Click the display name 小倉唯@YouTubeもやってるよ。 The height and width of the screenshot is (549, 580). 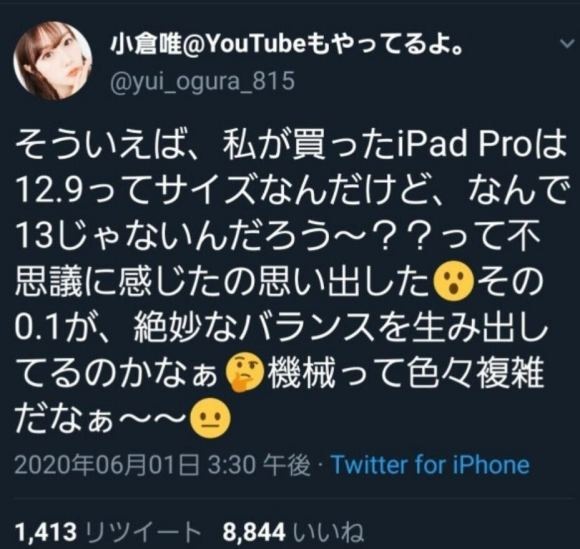(x=287, y=46)
